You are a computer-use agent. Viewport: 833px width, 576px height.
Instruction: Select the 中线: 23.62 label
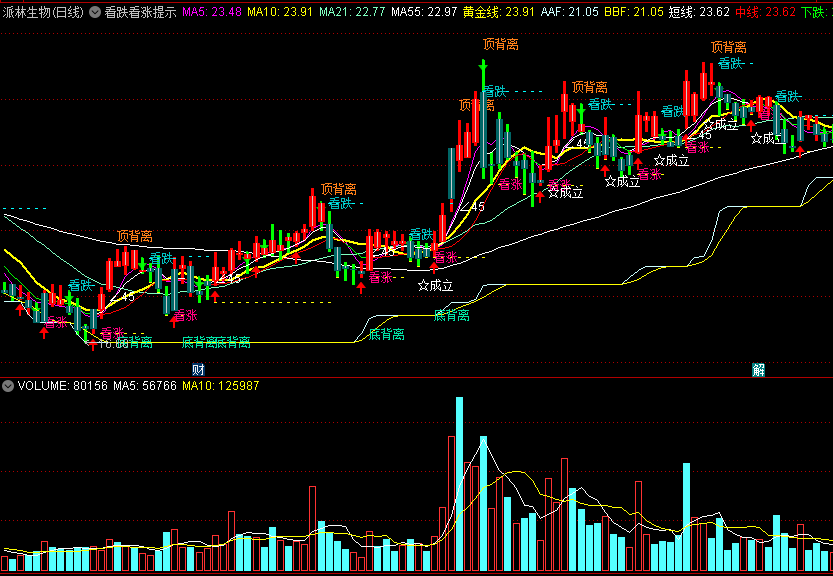(765, 12)
